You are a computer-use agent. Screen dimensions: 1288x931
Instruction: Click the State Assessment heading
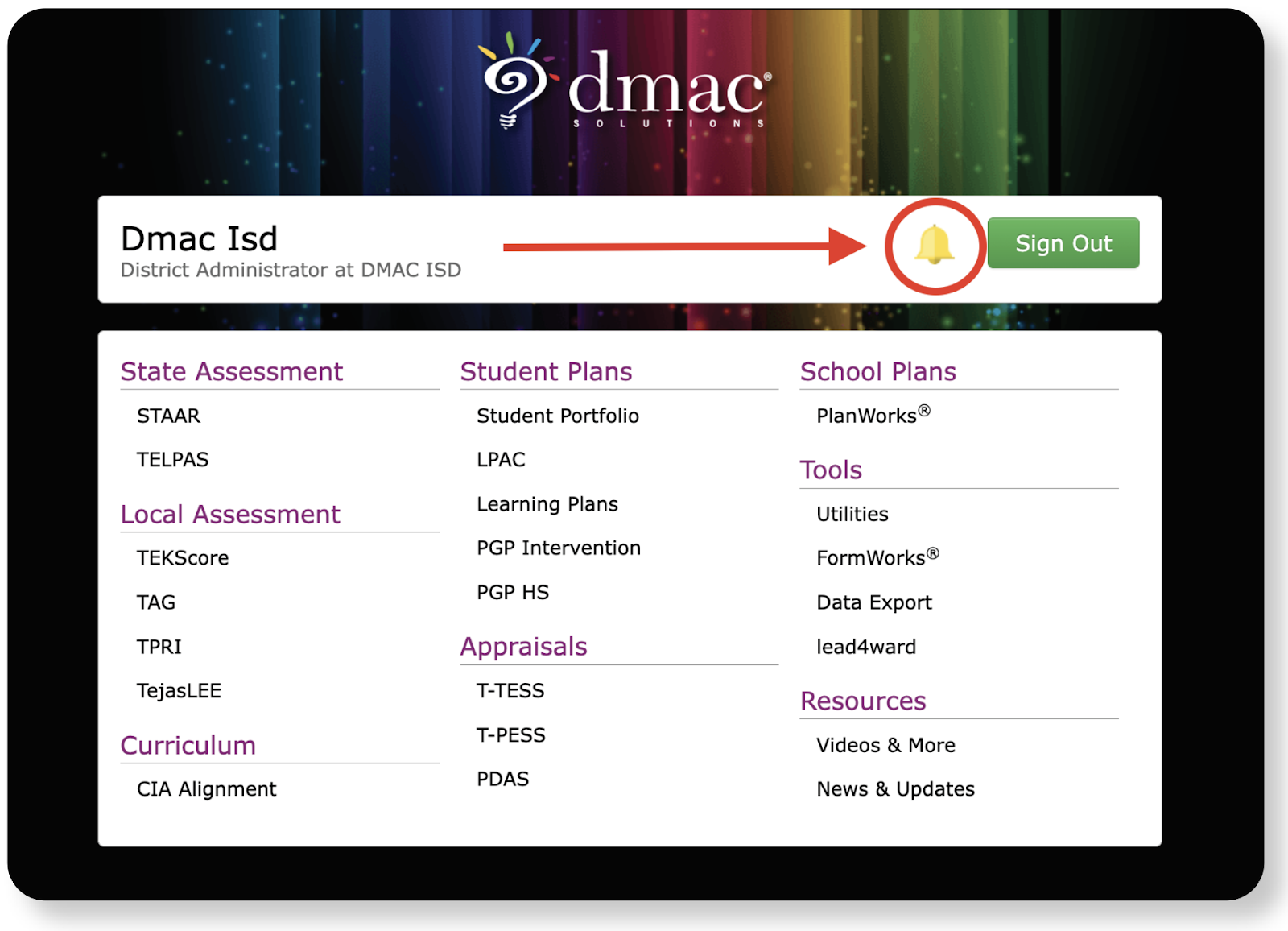click(232, 371)
